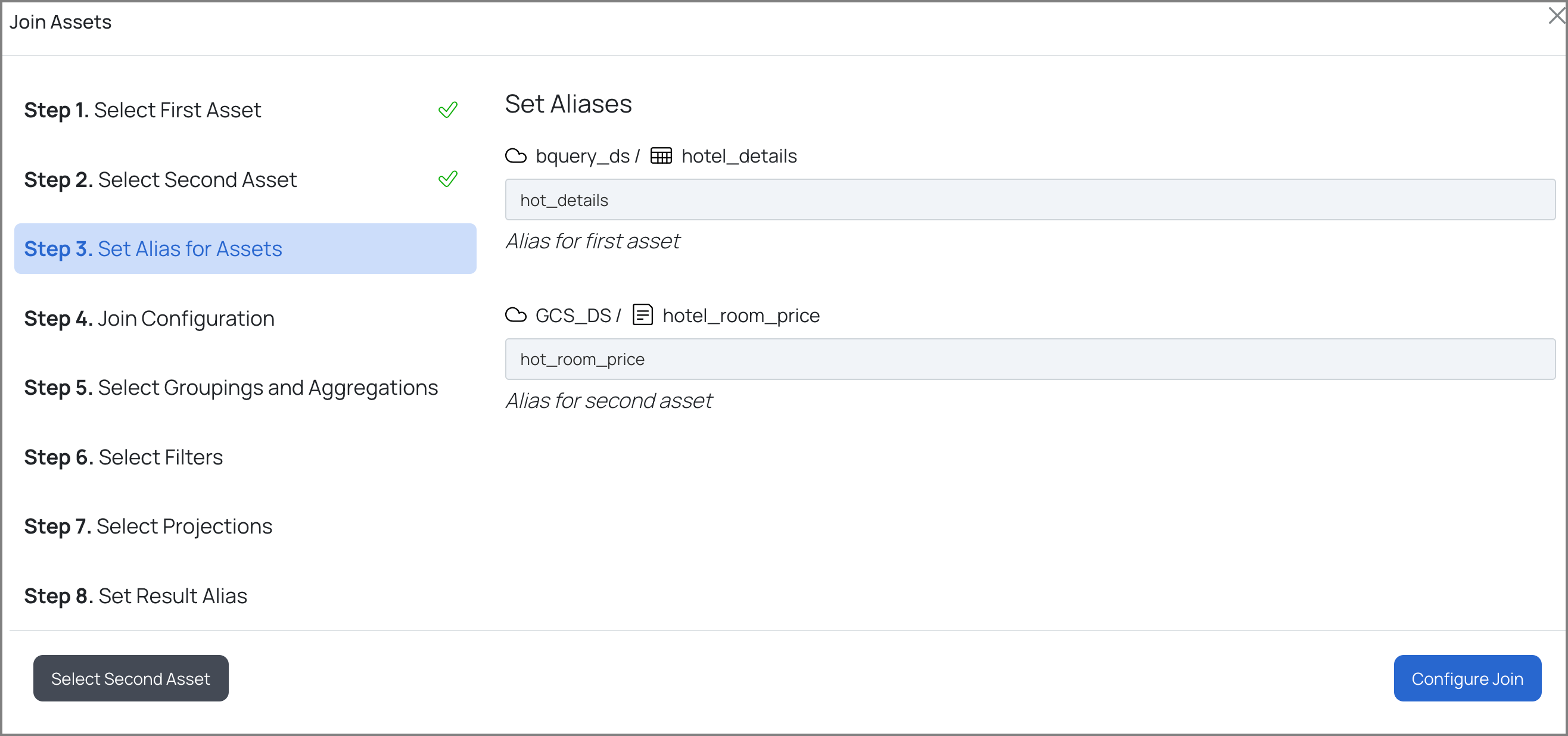Edit the first asset alias field hot_details
The width and height of the screenshot is (1568, 736).
(x=1030, y=200)
